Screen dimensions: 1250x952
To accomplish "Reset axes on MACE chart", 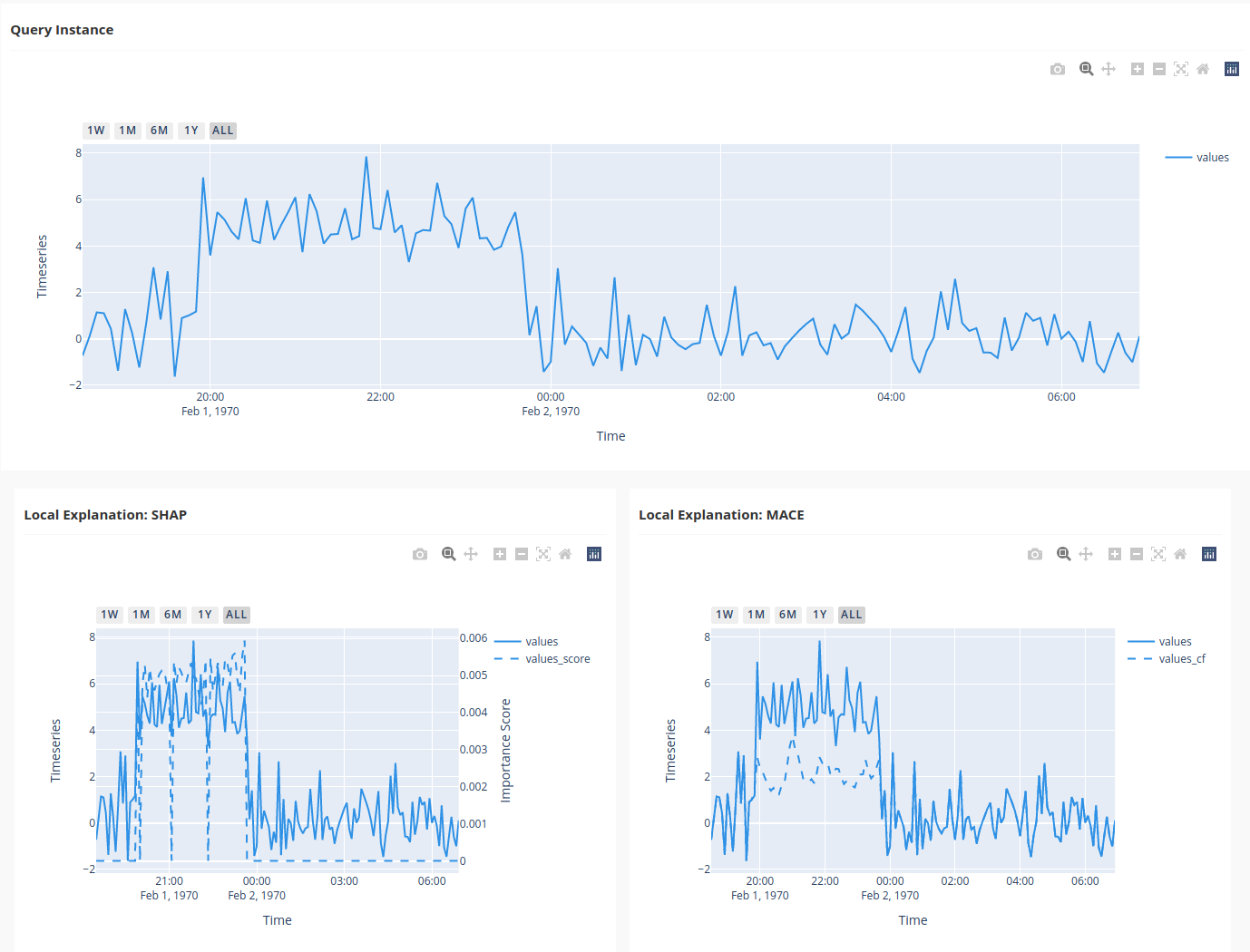I will click(1180, 554).
